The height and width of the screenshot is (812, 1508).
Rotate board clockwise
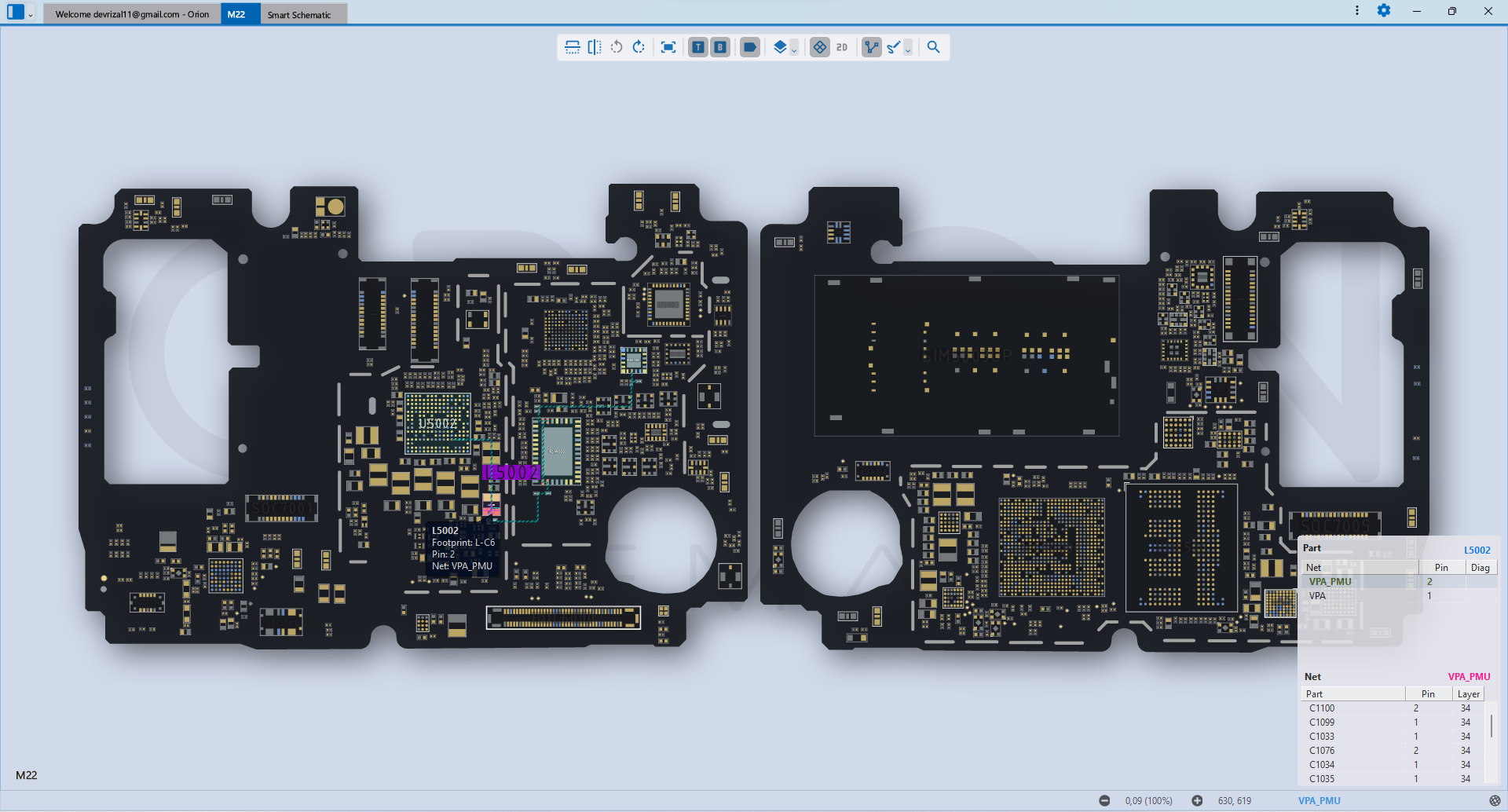tap(639, 47)
